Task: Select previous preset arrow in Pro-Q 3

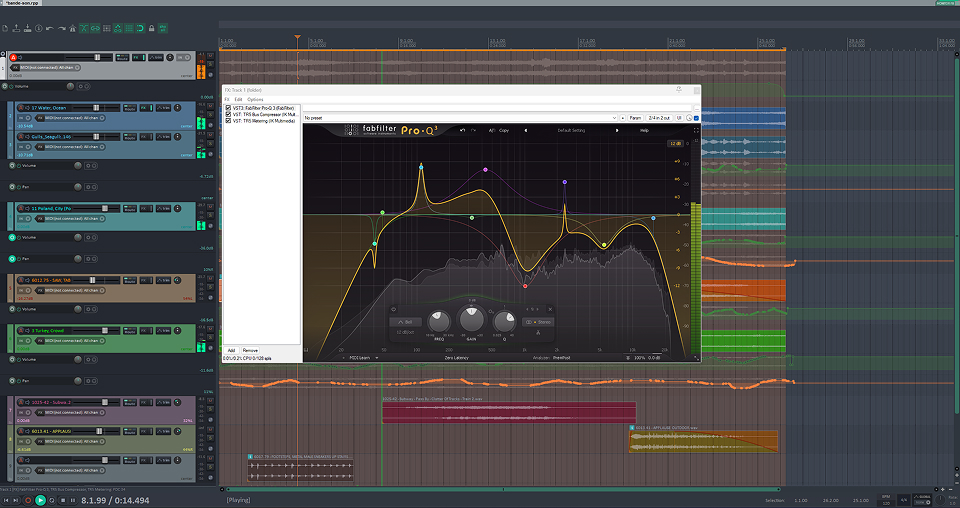Action: (x=525, y=130)
